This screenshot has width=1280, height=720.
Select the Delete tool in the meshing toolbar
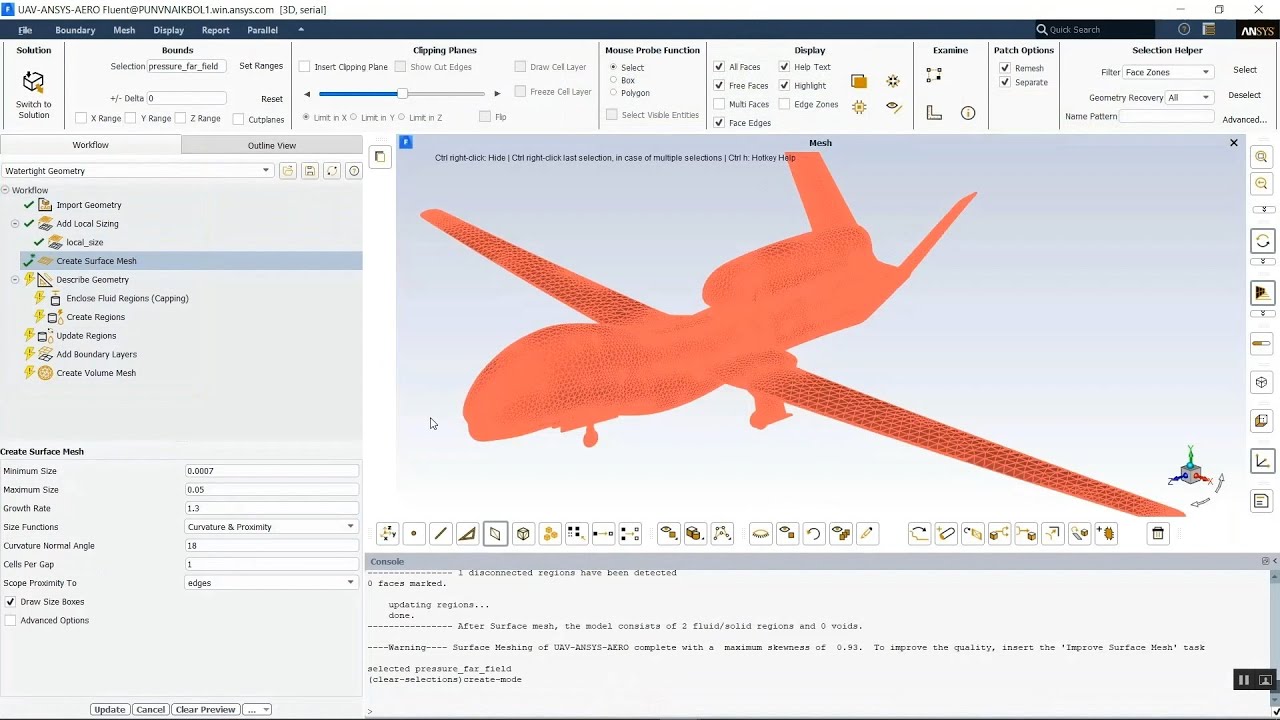click(x=1157, y=533)
